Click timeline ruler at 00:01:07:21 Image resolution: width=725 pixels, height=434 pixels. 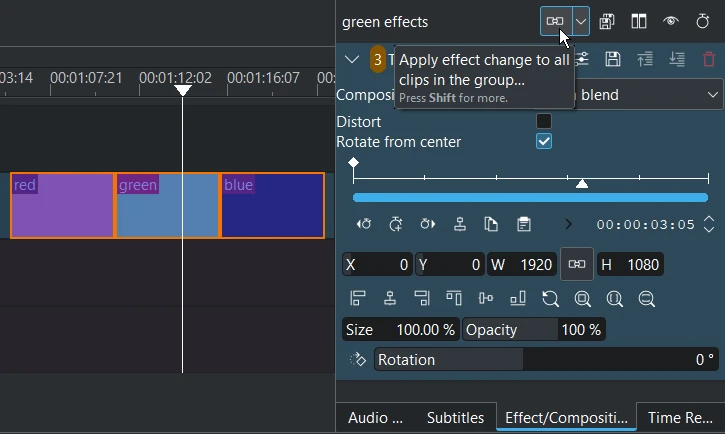click(x=86, y=78)
